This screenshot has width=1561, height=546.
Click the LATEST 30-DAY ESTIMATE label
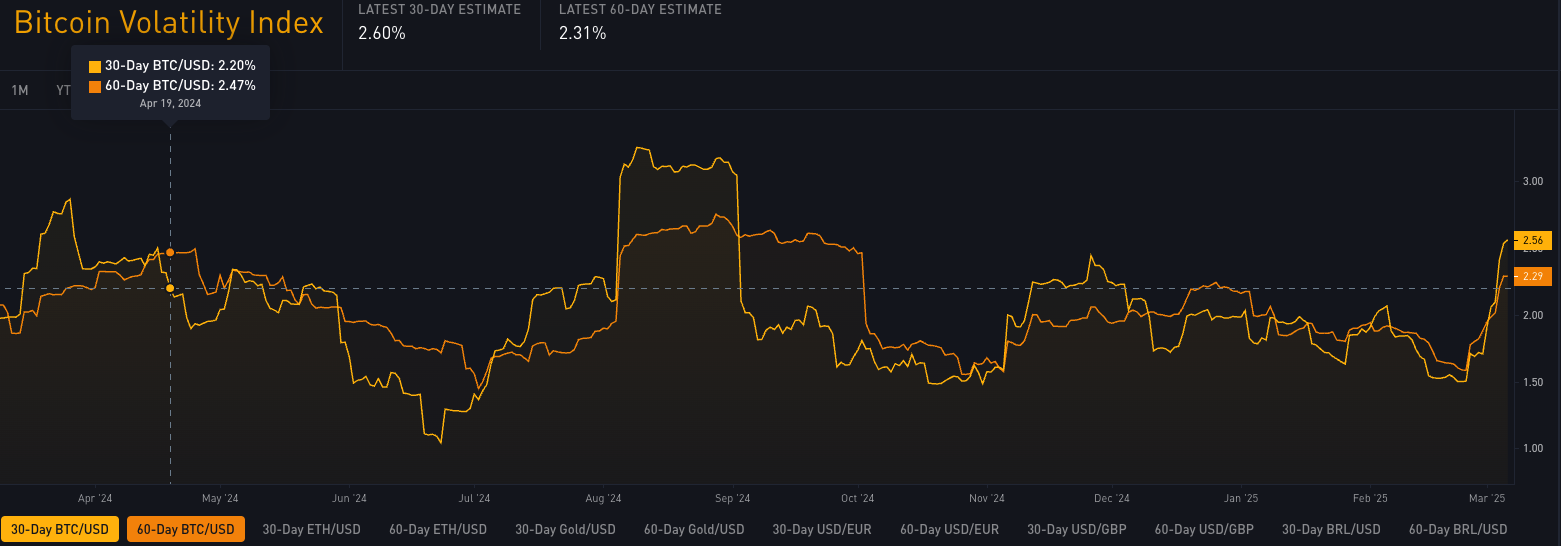click(x=439, y=10)
